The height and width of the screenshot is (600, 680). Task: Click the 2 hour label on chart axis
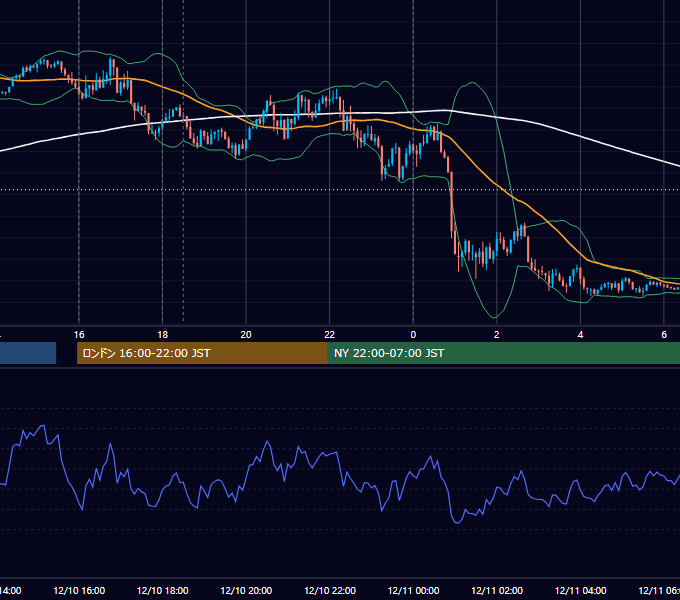pos(497,335)
